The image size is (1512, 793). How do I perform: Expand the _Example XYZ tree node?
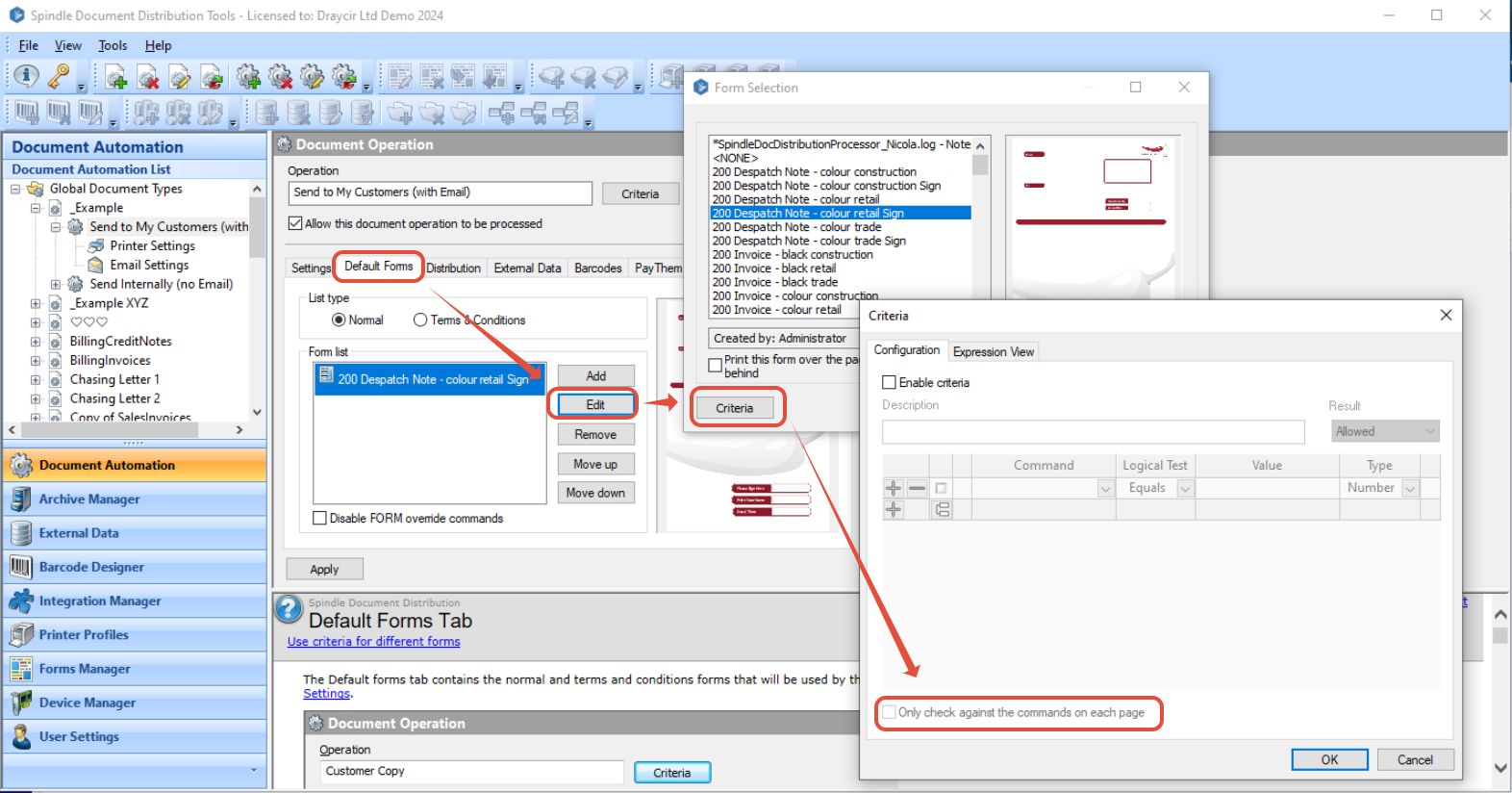tap(36, 303)
